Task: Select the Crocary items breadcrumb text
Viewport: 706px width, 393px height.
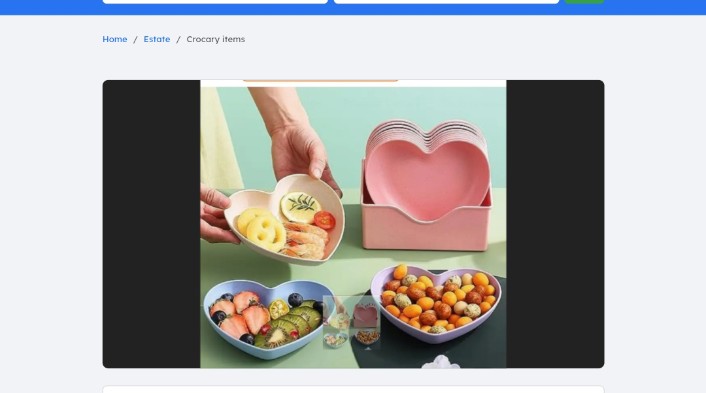Action: pos(216,39)
